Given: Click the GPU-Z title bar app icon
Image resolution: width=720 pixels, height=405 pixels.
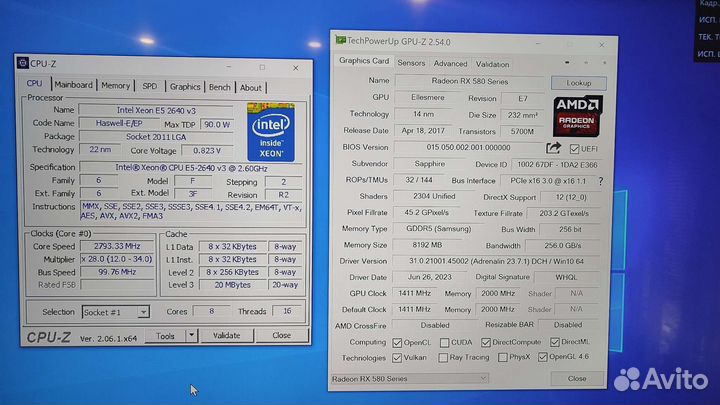Looking at the screenshot, I should (340, 40).
